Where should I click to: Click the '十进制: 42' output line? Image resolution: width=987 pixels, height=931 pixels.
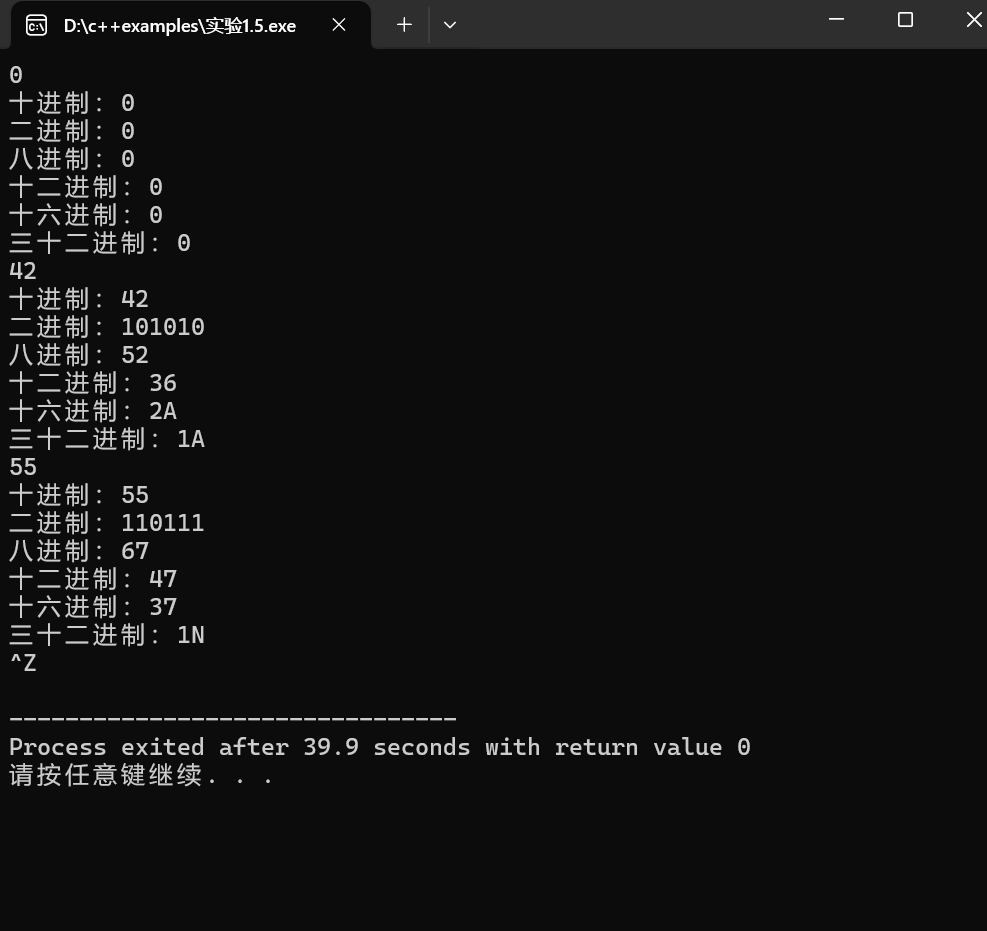pyautogui.click(x=79, y=299)
